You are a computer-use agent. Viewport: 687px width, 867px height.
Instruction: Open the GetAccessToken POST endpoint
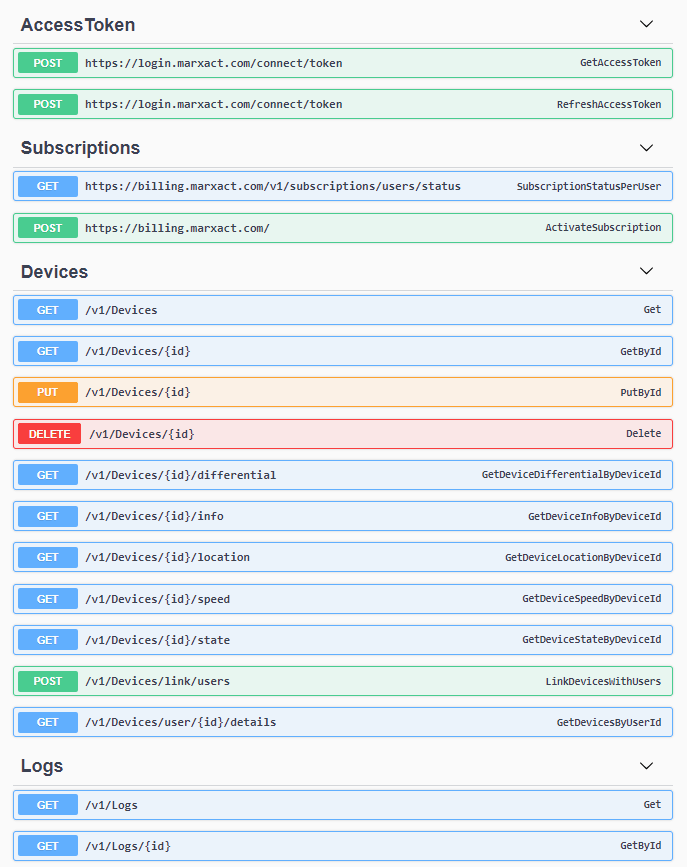(x=343, y=63)
